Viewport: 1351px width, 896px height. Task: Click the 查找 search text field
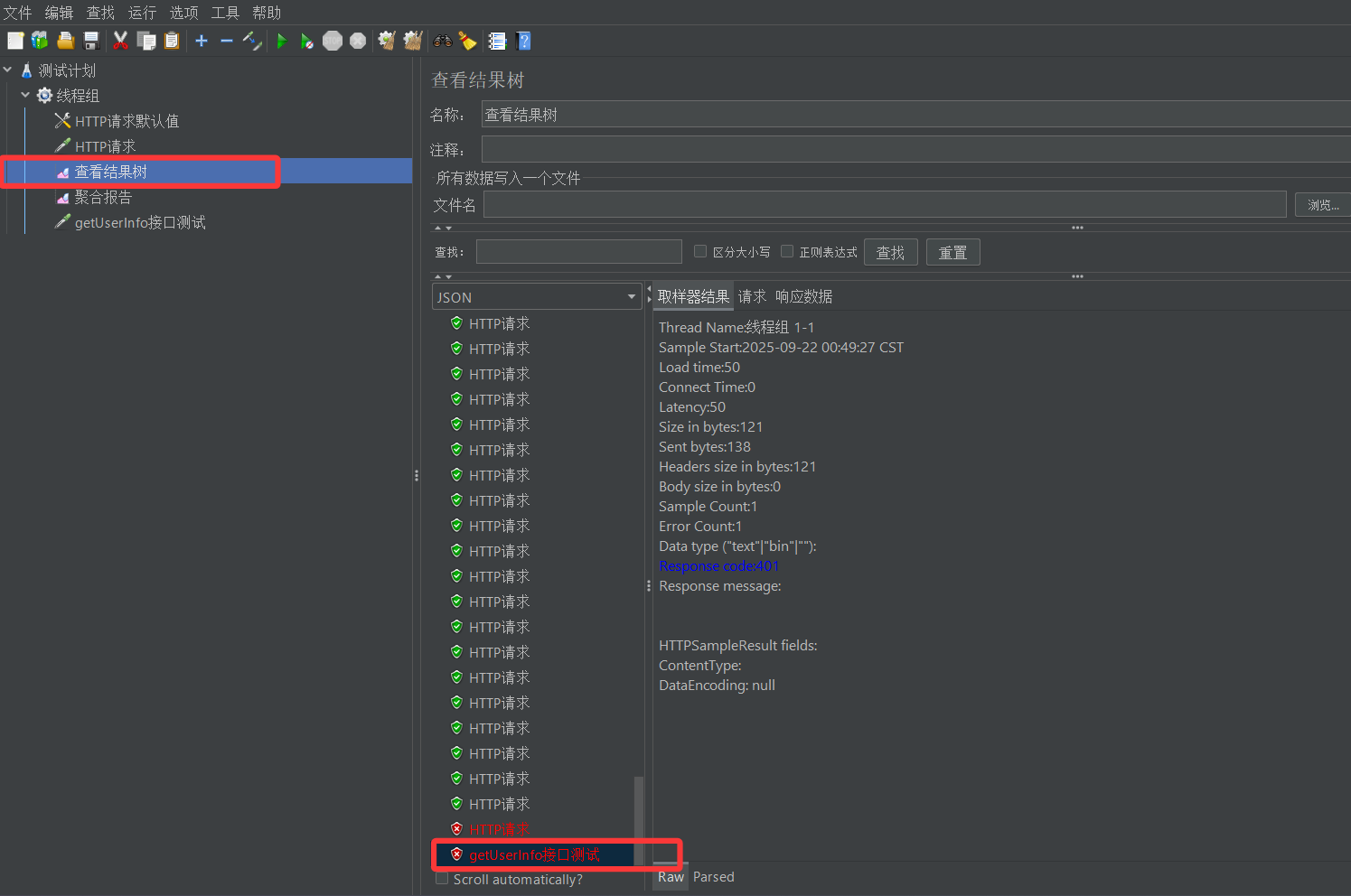pyautogui.click(x=579, y=252)
